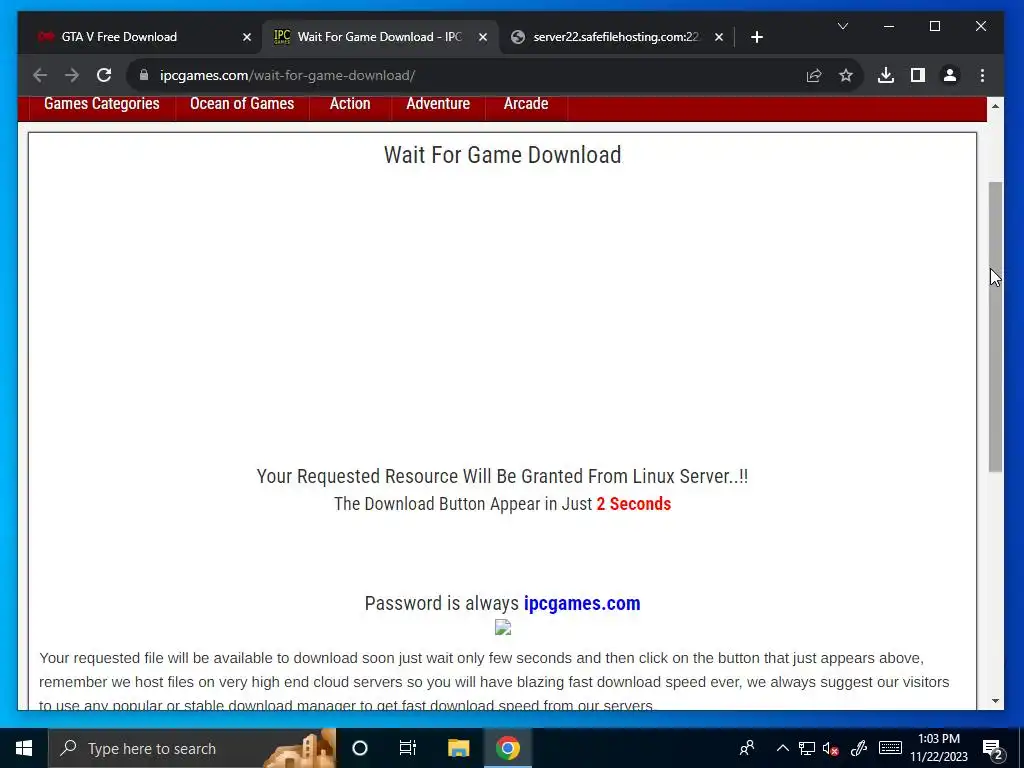Screen dimensions: 1024x768
Task: Expand the tab search dropdown
Action: 843,26
